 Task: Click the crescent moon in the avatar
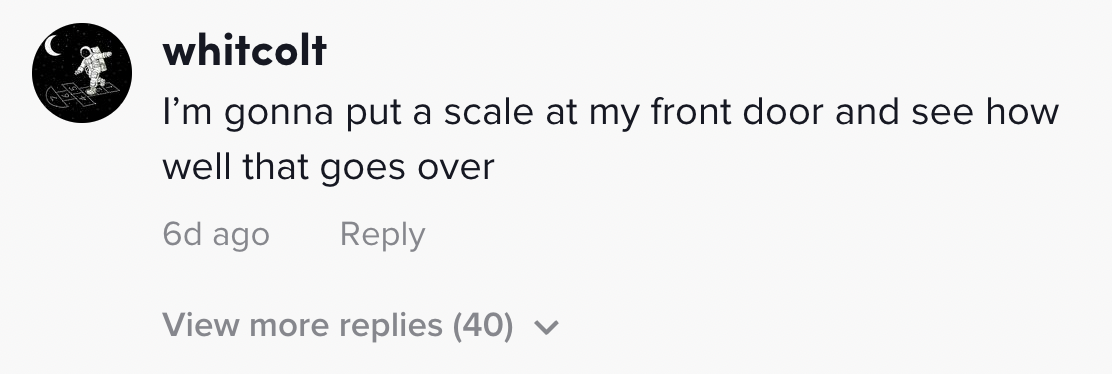52,46
